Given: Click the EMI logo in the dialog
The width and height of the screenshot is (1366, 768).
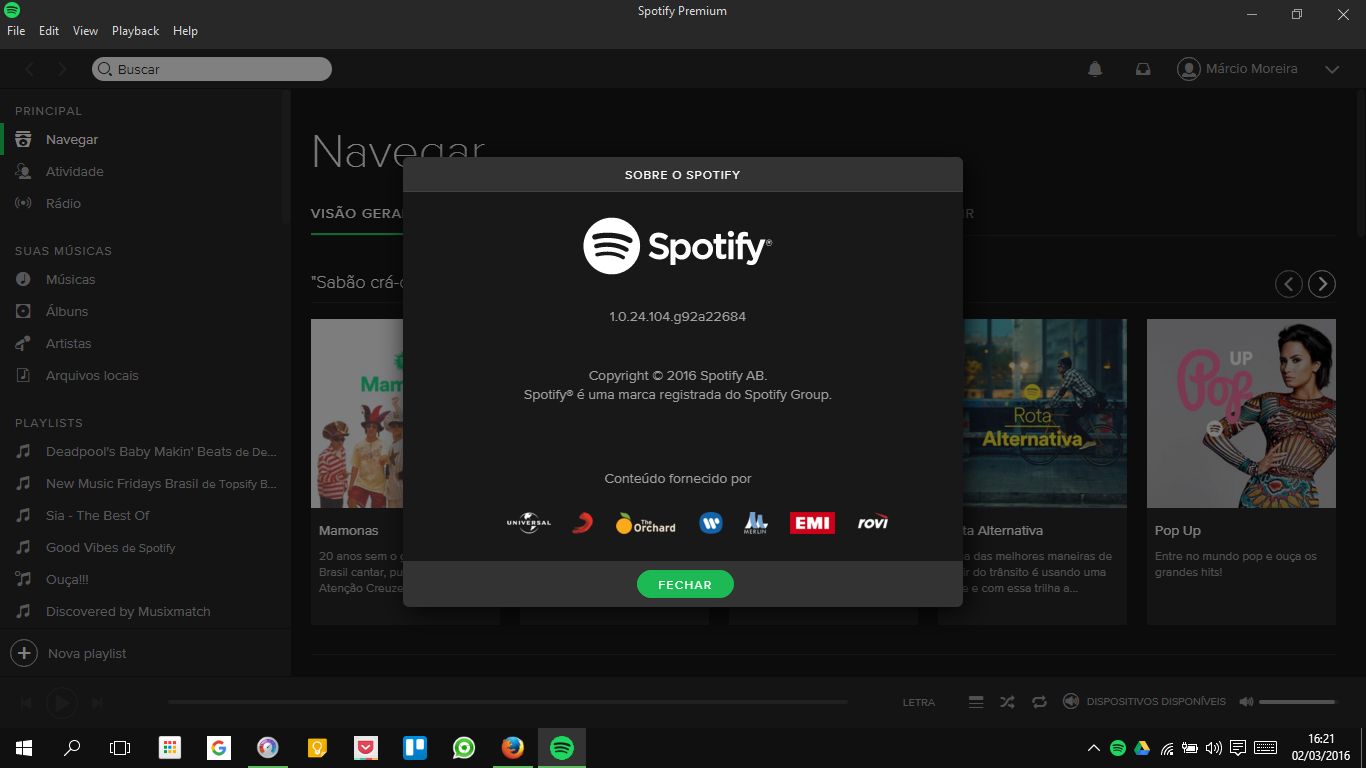Looking at the screenshot, I should coord(812,523).
